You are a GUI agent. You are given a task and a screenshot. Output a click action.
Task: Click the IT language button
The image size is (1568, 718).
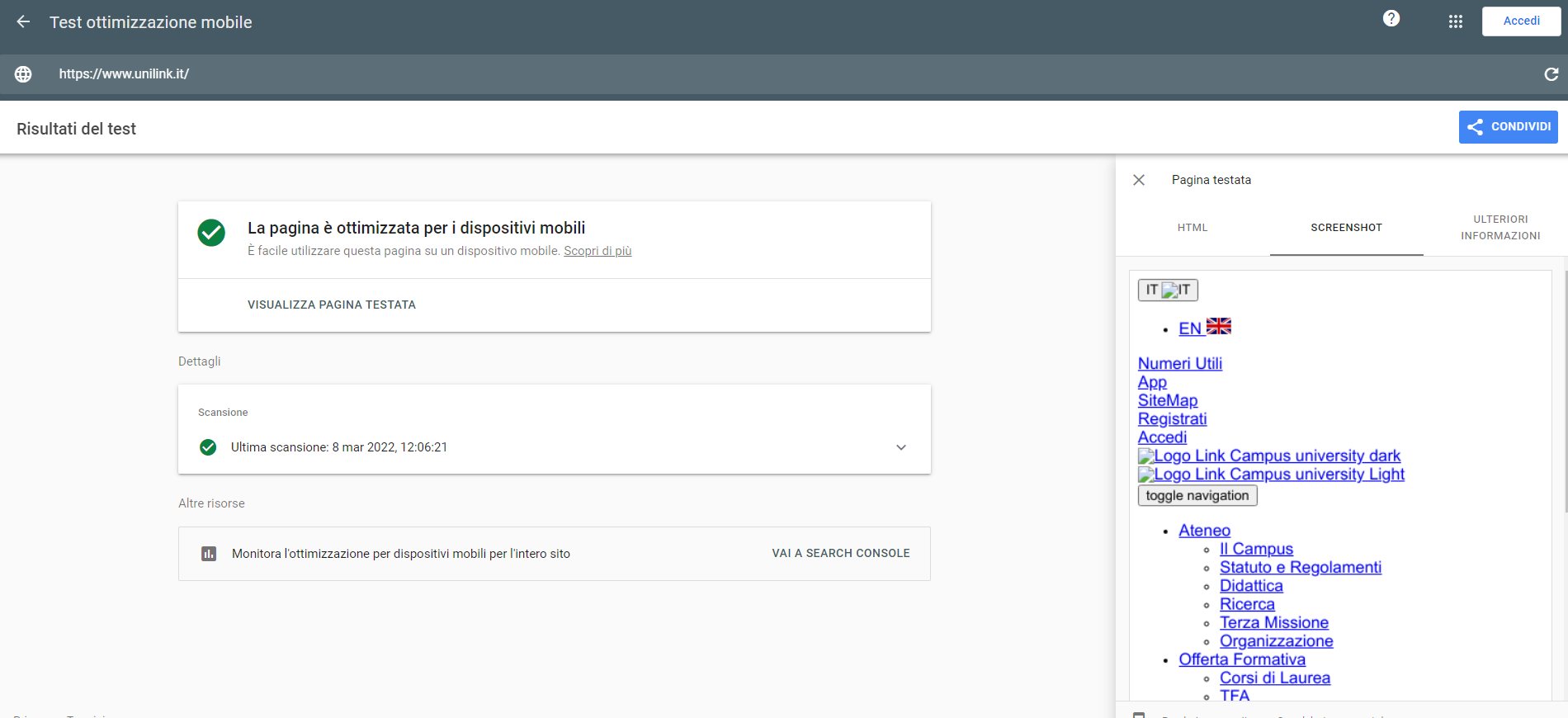[x=1168, y=290]
